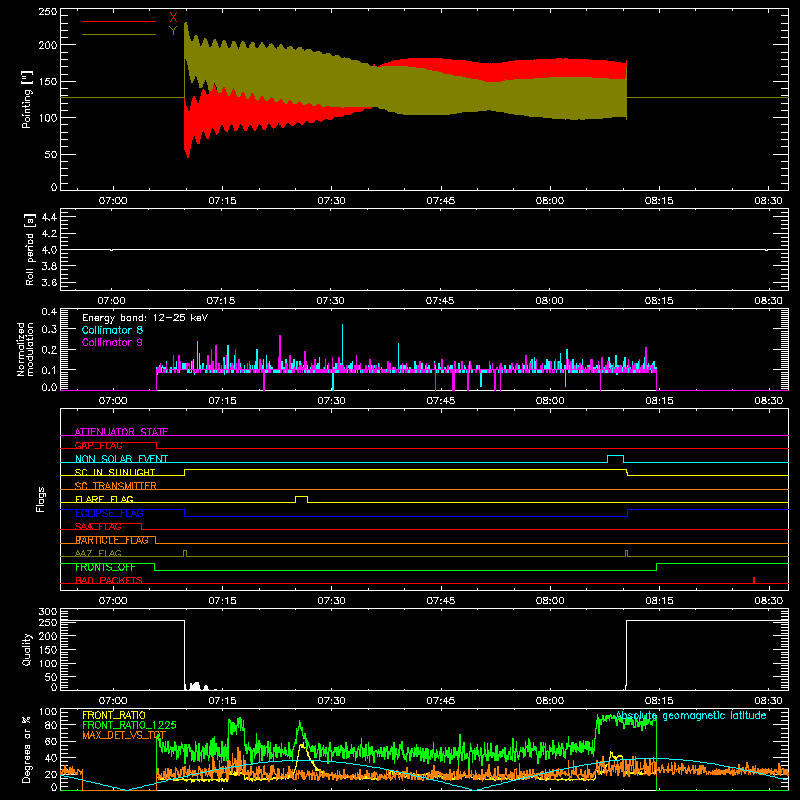The image size is (800, 800).
Task: Click the 'Absolute geomagnetic latitude' label
Action: (x=691, y=716)
